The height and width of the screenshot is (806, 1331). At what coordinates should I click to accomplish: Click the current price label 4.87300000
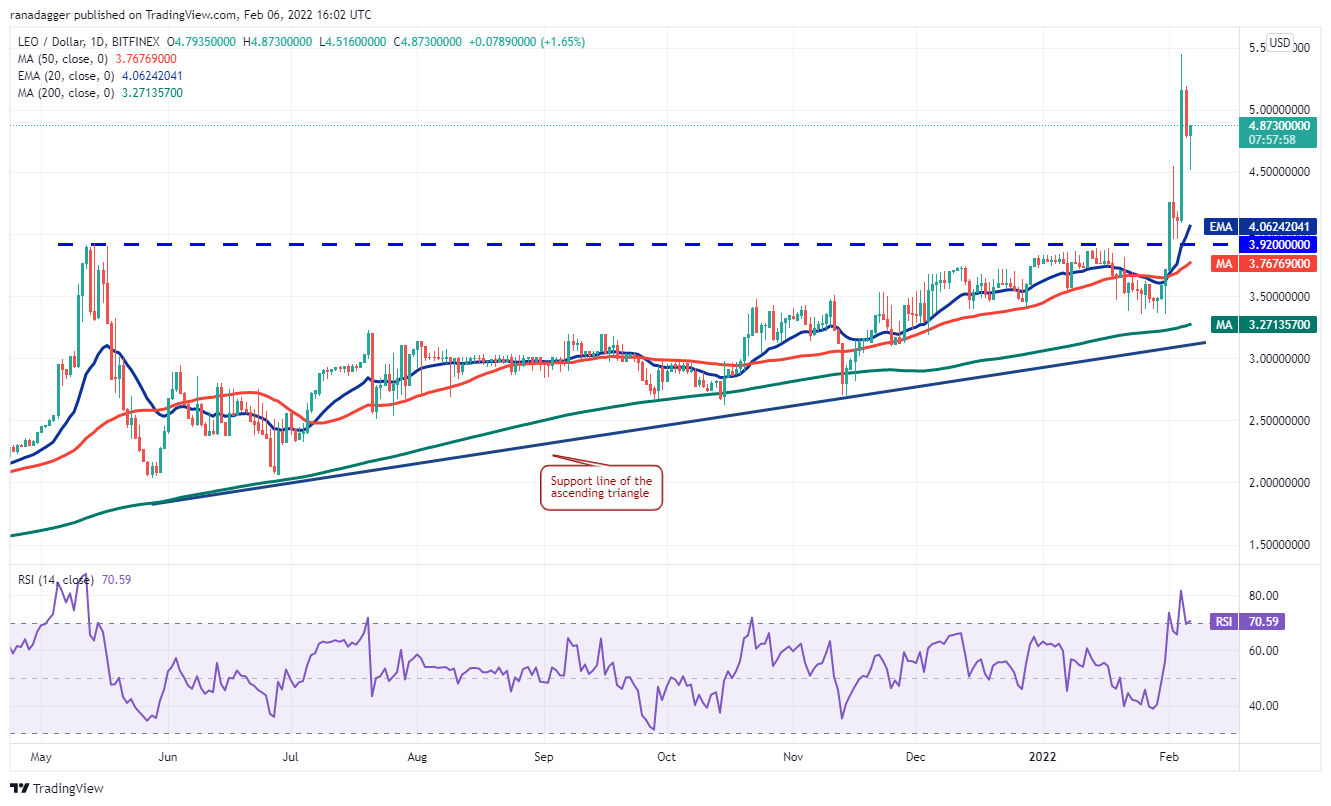[1280, 126]
